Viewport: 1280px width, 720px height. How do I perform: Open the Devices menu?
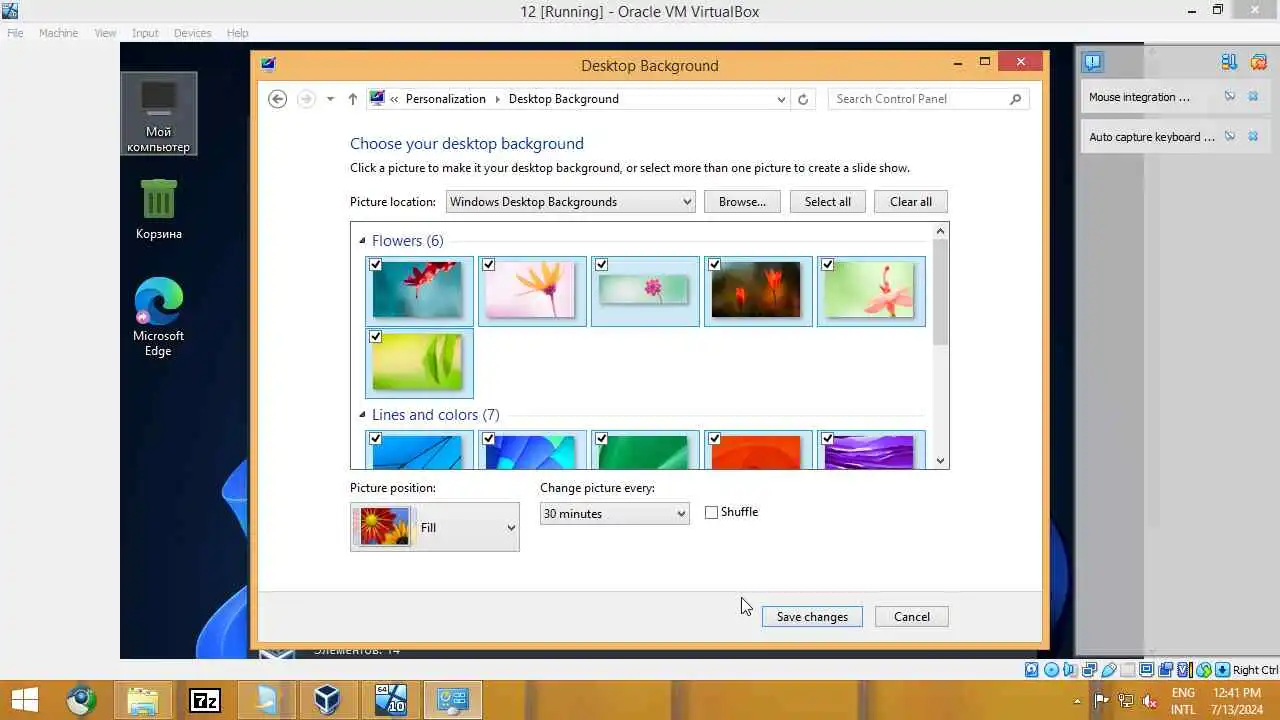coord(192,33)
